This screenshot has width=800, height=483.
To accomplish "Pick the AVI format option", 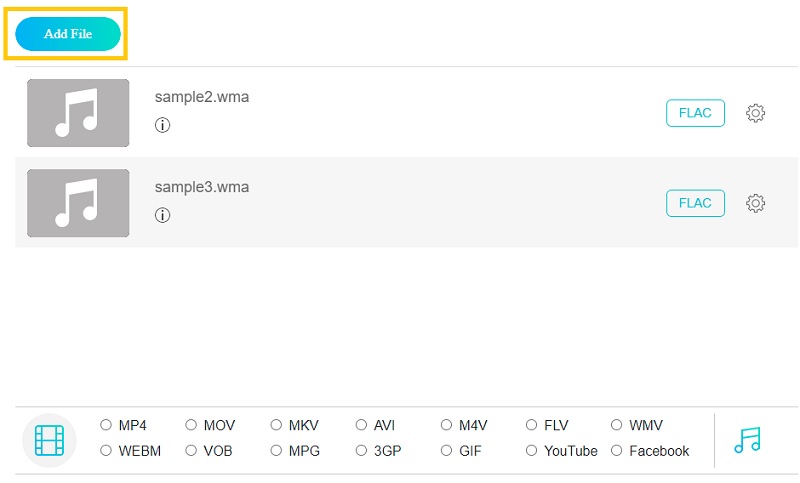I will click(361, 425).
